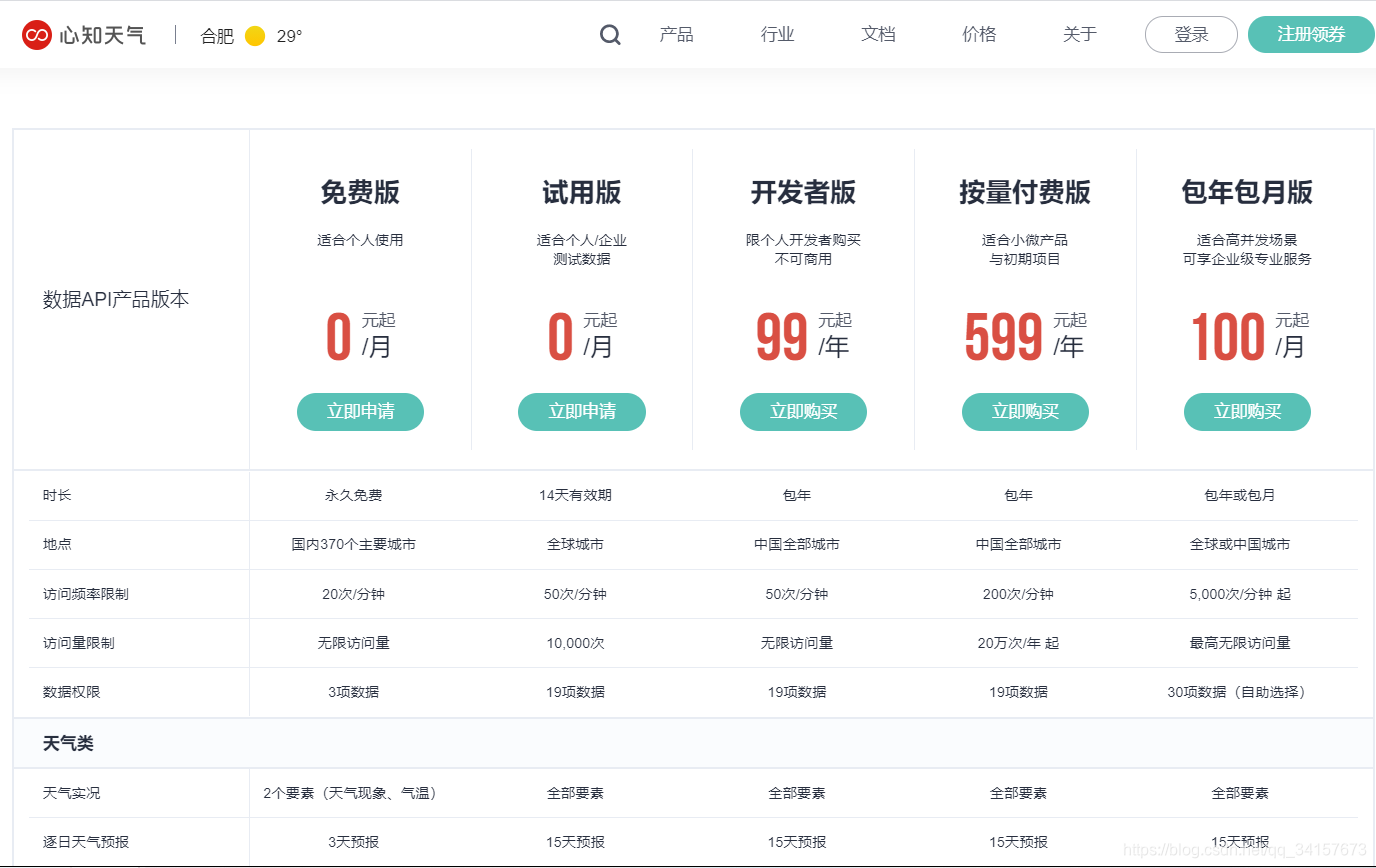Click the 5,000次/分钟 起 cell

pos(1240,594)
